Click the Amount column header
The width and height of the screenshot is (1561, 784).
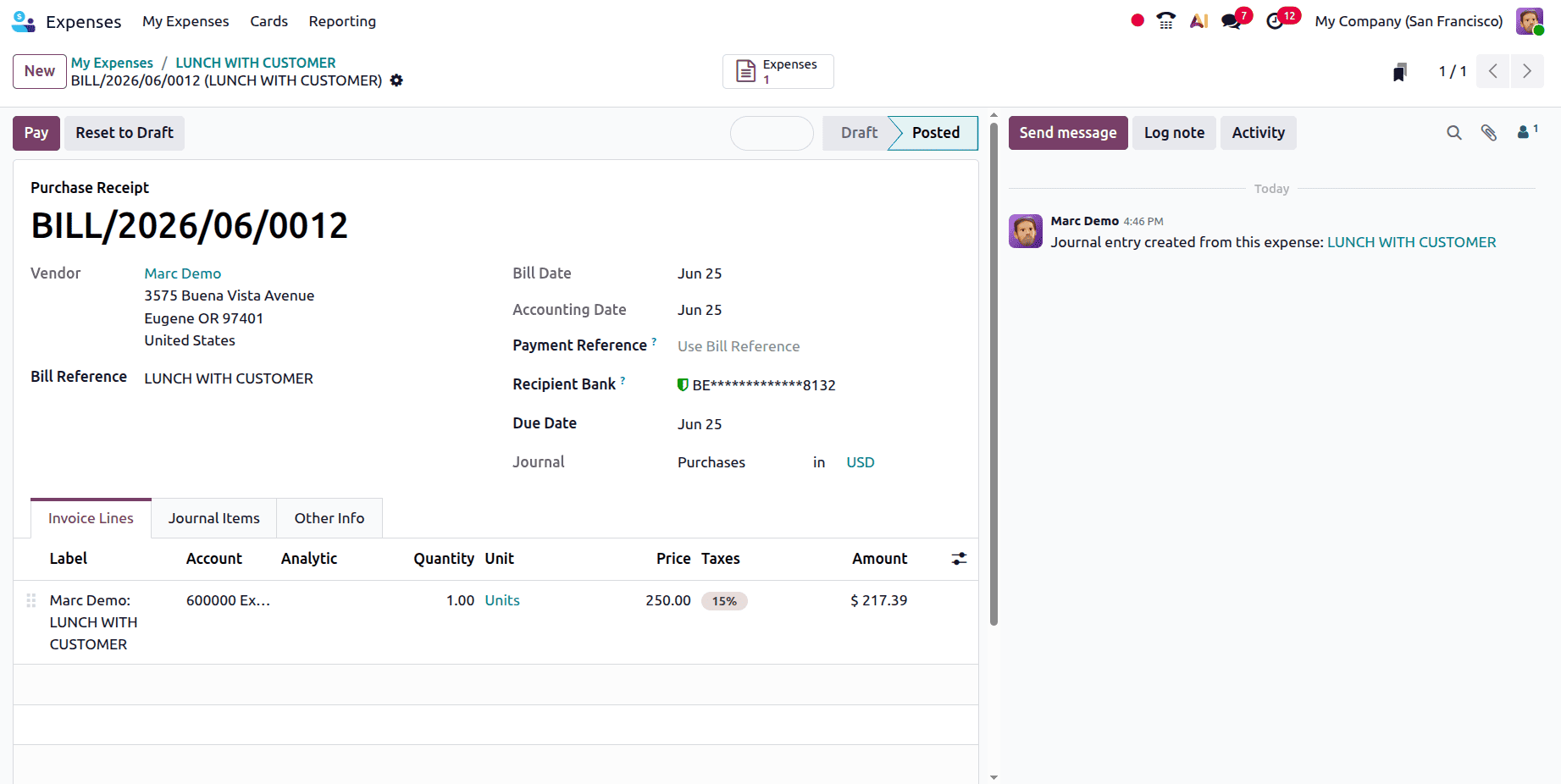coord(879,559)
